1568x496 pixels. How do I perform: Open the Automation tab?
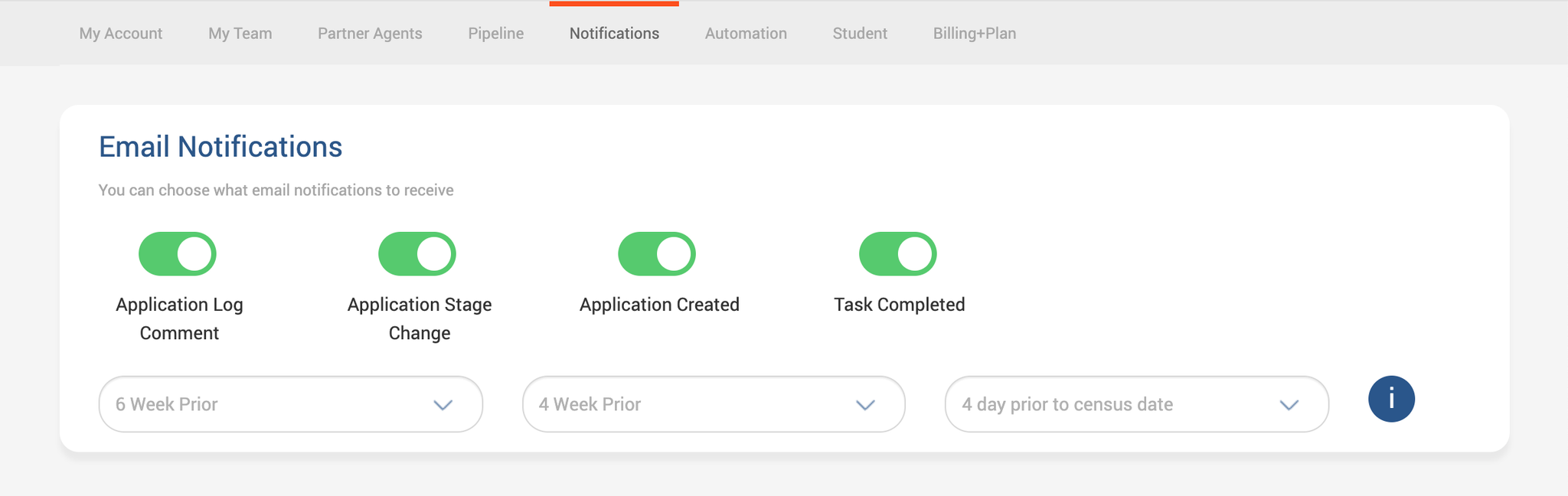coord(746,34)
